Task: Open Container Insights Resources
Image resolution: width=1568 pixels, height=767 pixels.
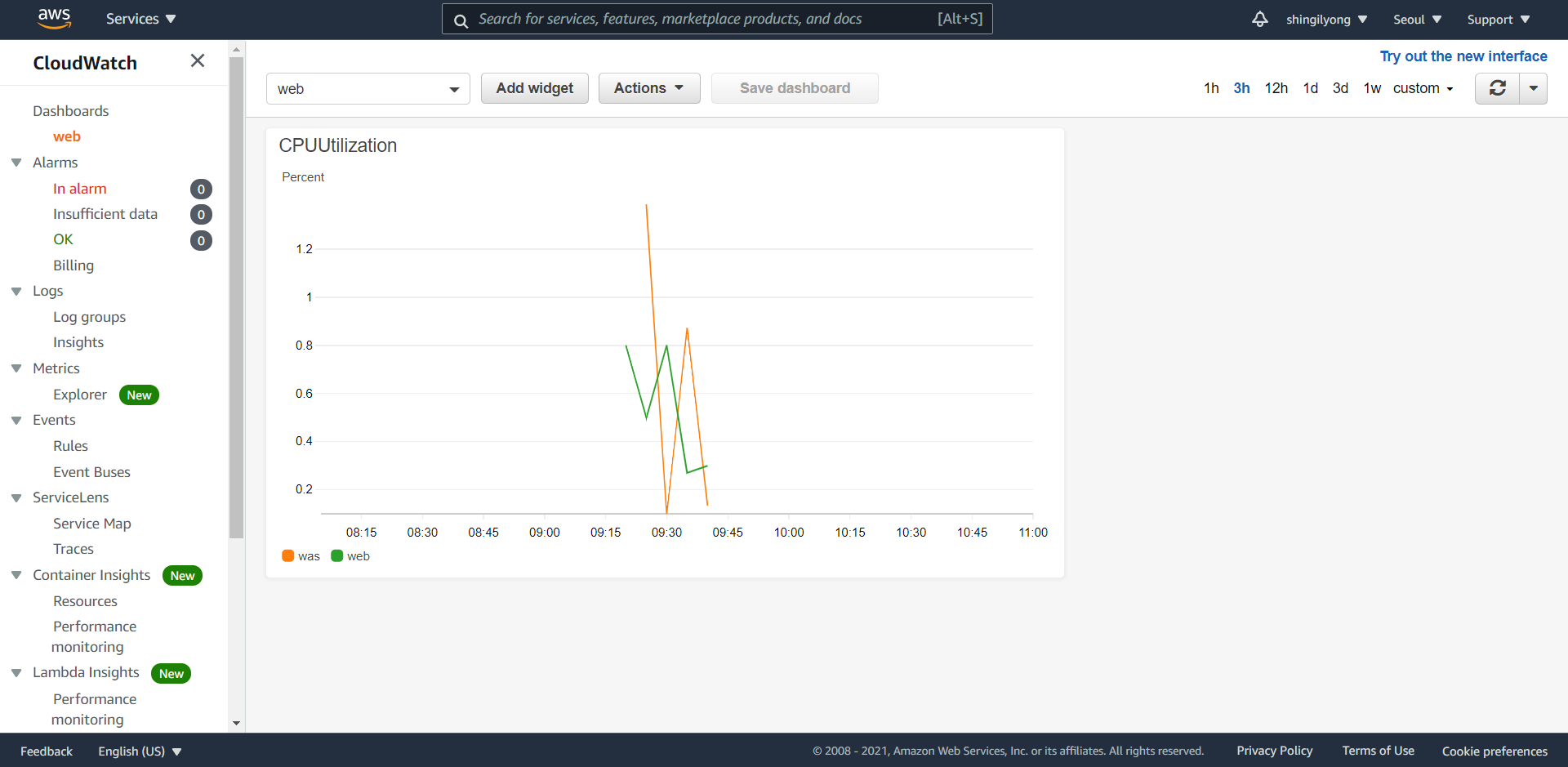Action: (86, 601)
